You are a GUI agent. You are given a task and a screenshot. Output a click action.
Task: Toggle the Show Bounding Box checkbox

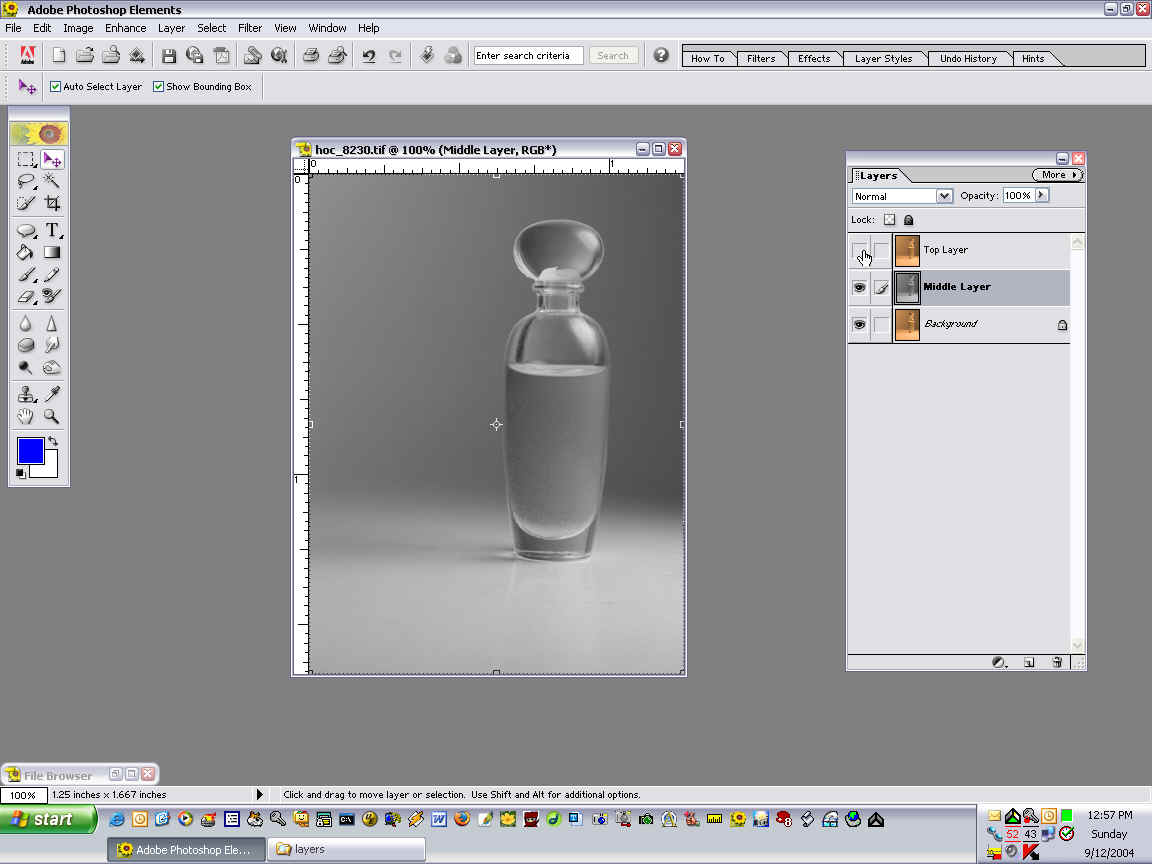[x=158, y=87]
